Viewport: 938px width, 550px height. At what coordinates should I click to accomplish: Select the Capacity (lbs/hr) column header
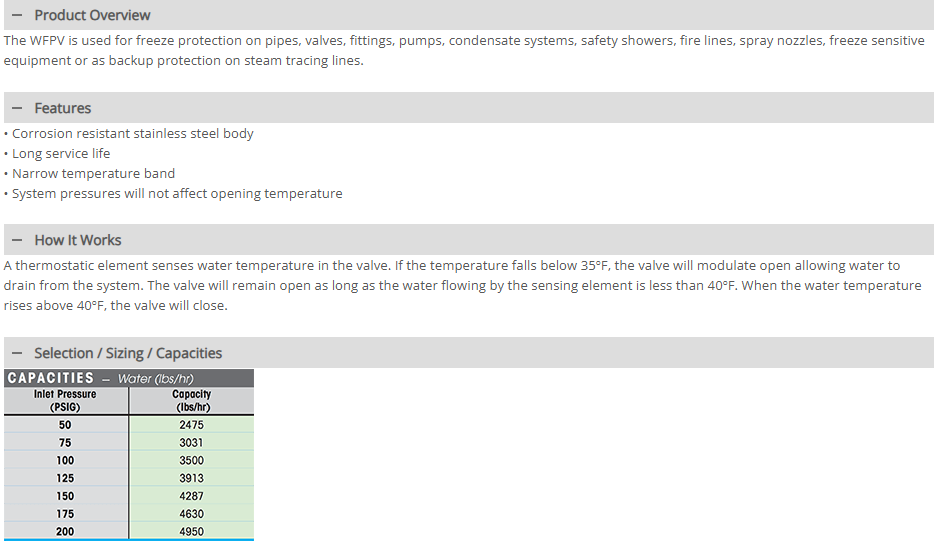pos(191,401)
